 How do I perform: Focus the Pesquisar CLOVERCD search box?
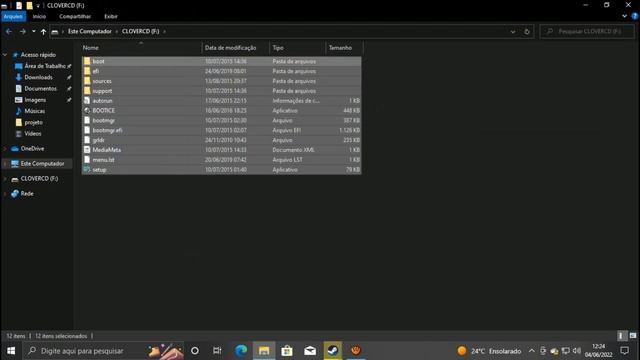(587, 31)
